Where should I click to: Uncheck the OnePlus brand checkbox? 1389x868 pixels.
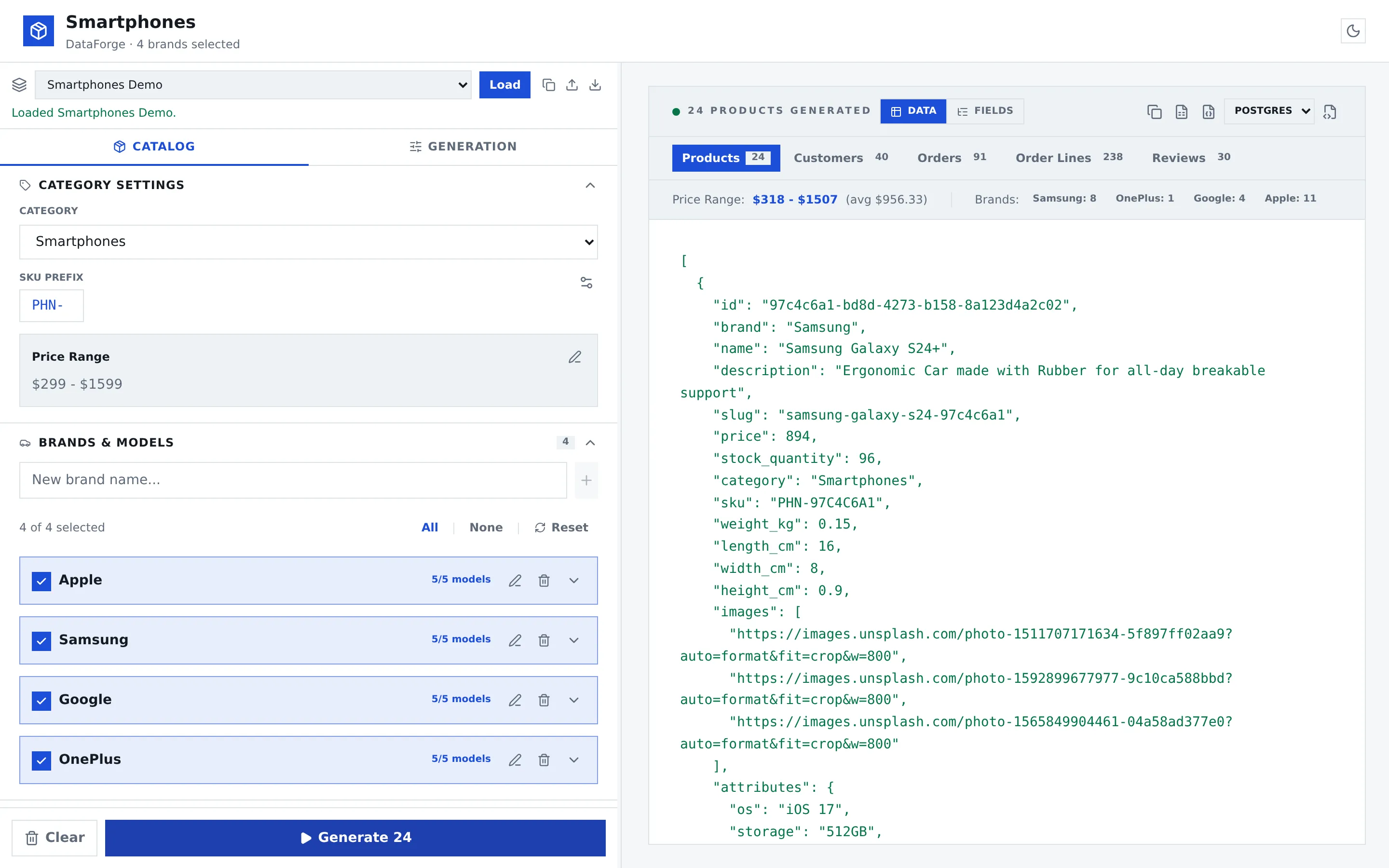41,760
